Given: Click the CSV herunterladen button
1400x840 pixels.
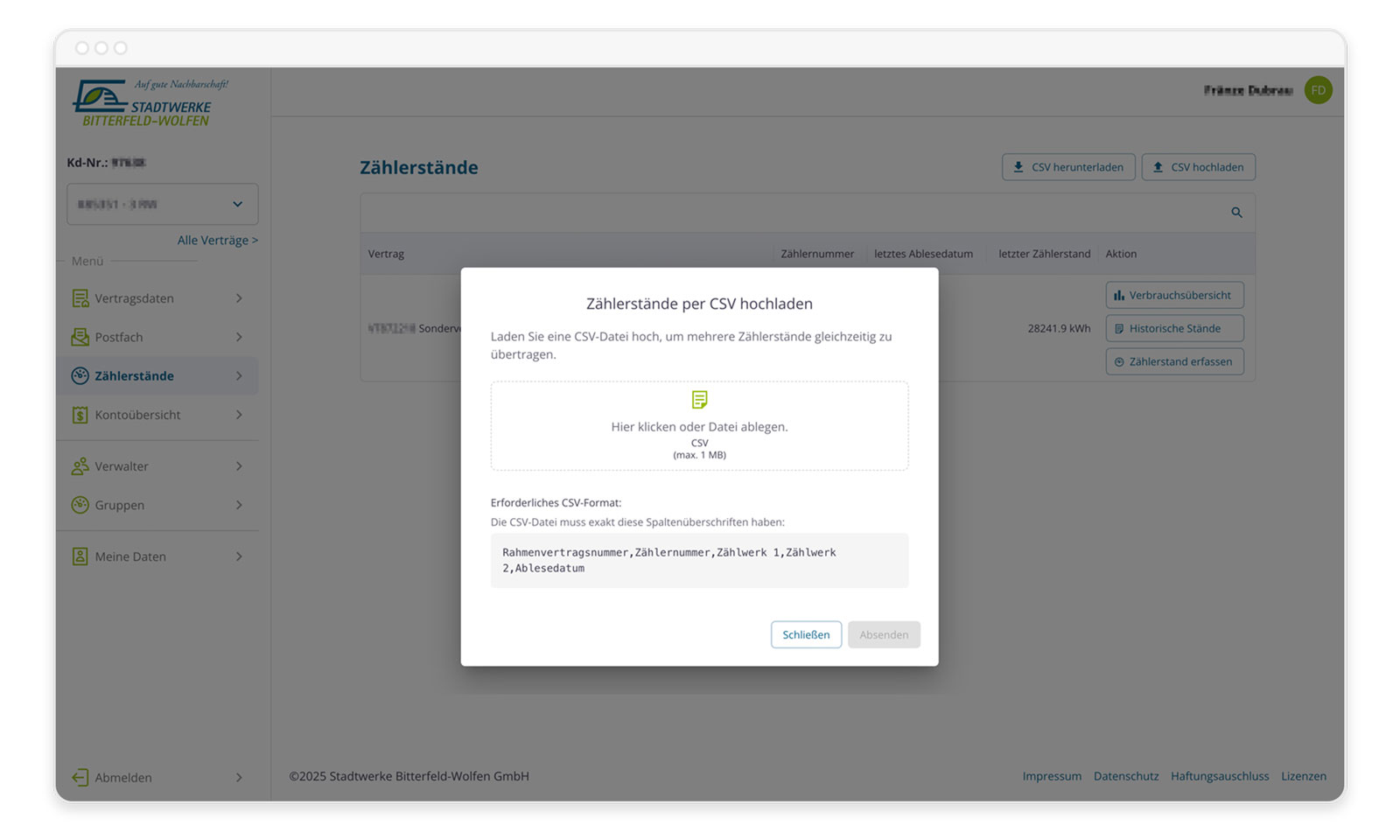Looking at the screenshot, I should click(x=1067, y=167).
